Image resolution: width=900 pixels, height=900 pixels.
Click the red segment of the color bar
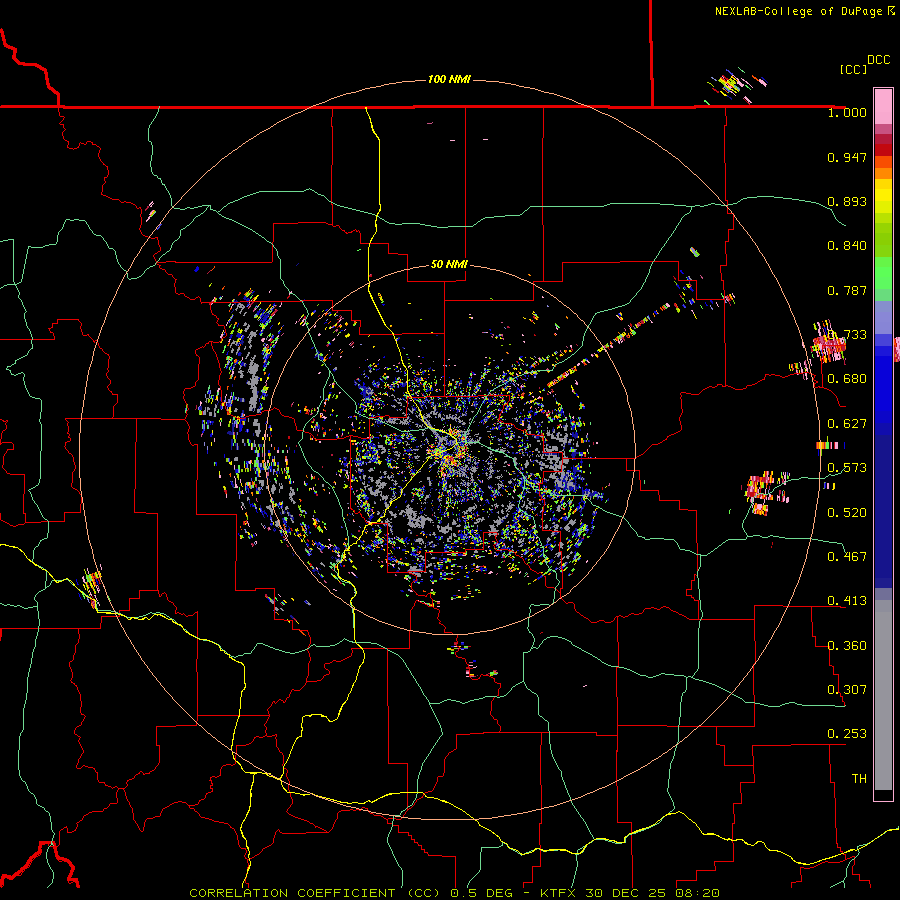click(x=883, y=150)
